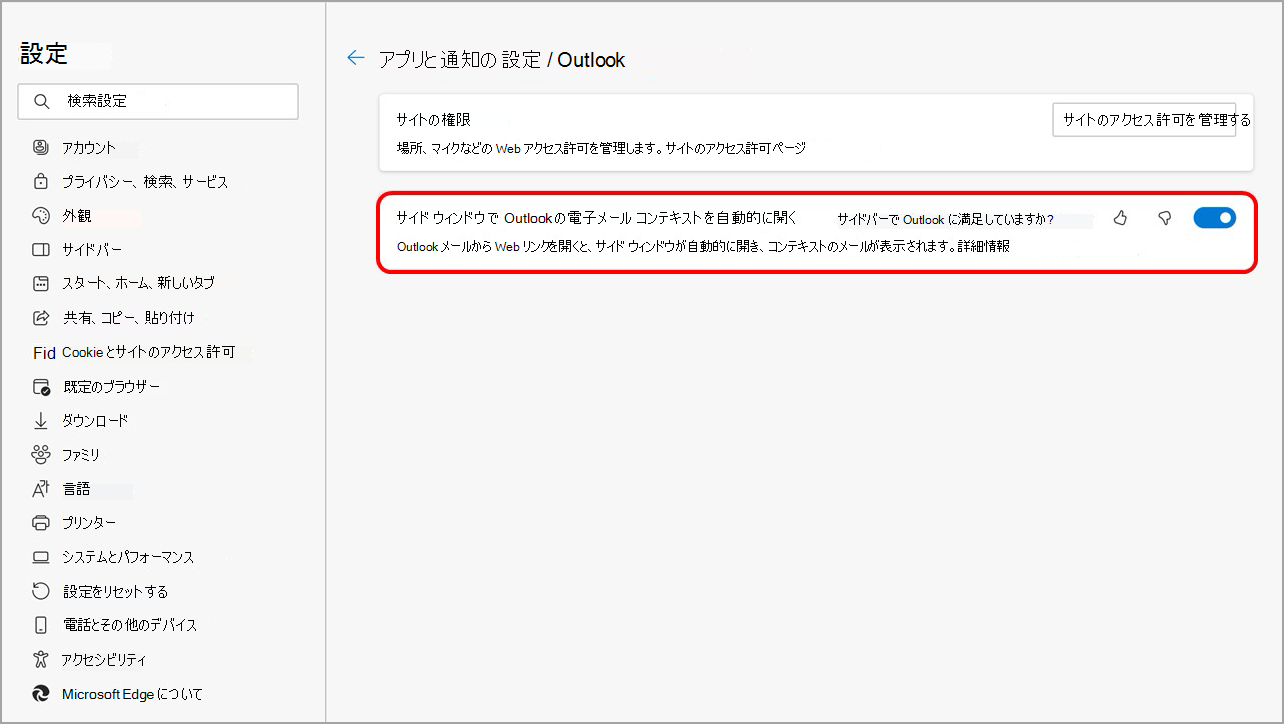Click the magnifier icon in settings search
The width and height of the screenshot is (1284, 724).
[x=42, y=101]
